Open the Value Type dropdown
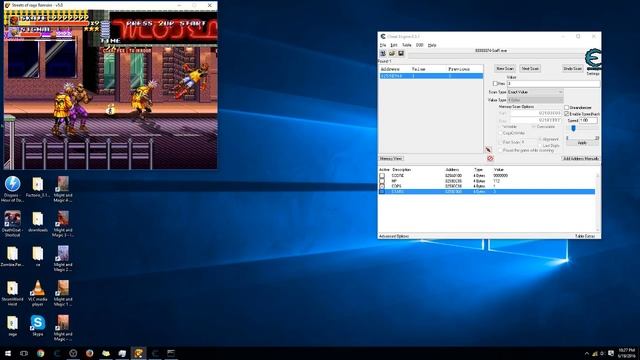The width and height of the screenshot is (640, 360). coord(535,100)
